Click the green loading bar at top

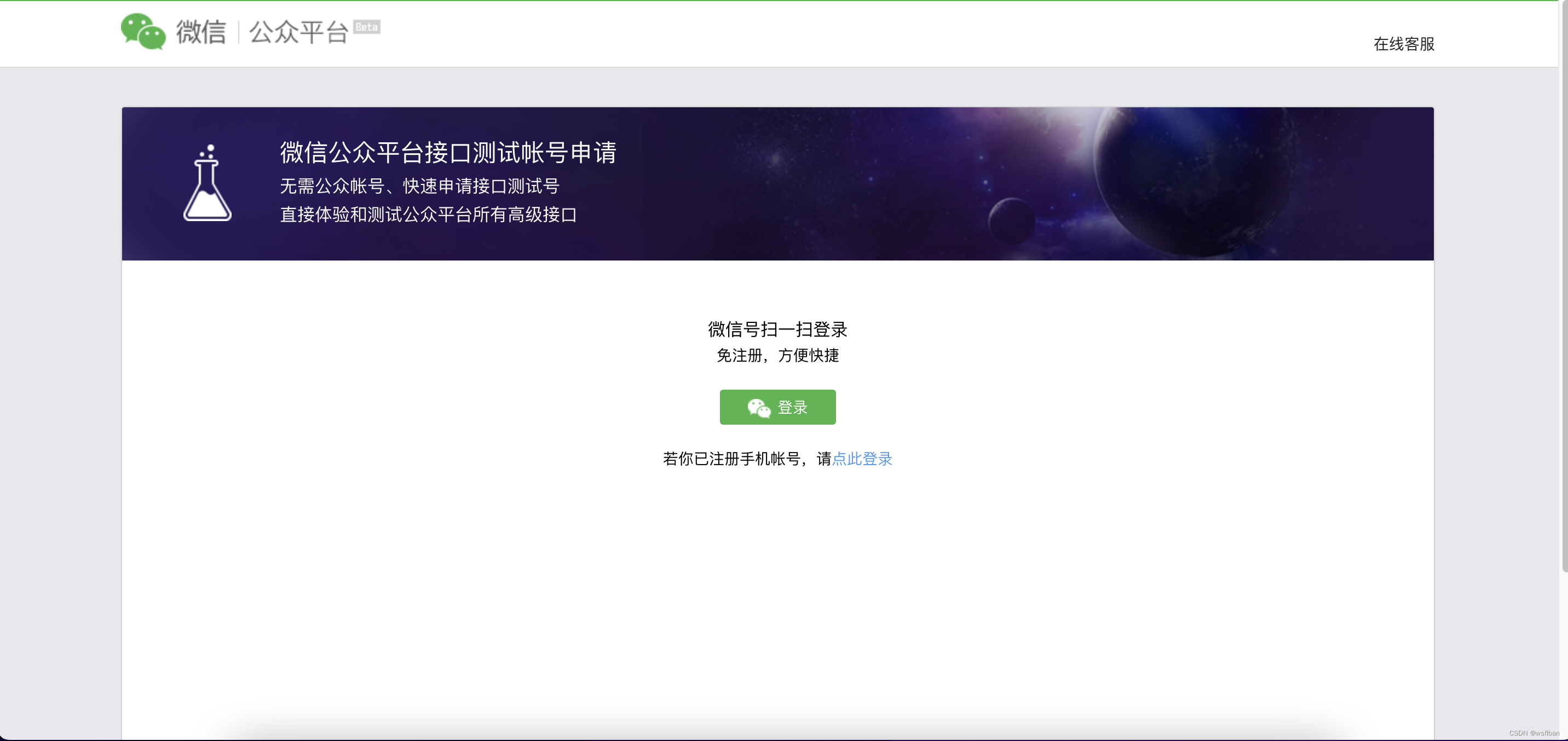(x=779, y=1)
